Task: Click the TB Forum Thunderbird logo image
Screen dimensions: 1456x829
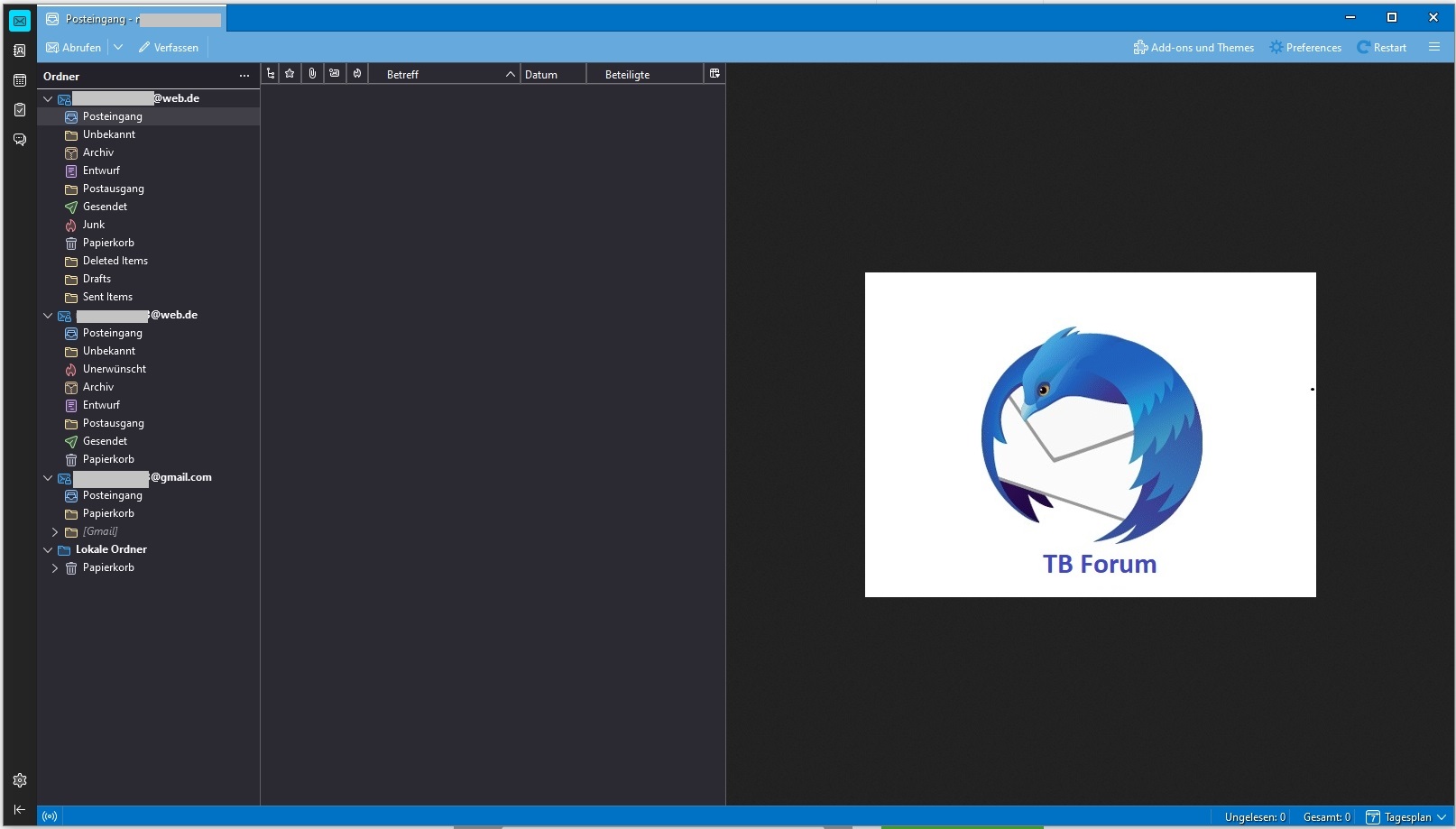Action: [1091, 435]
